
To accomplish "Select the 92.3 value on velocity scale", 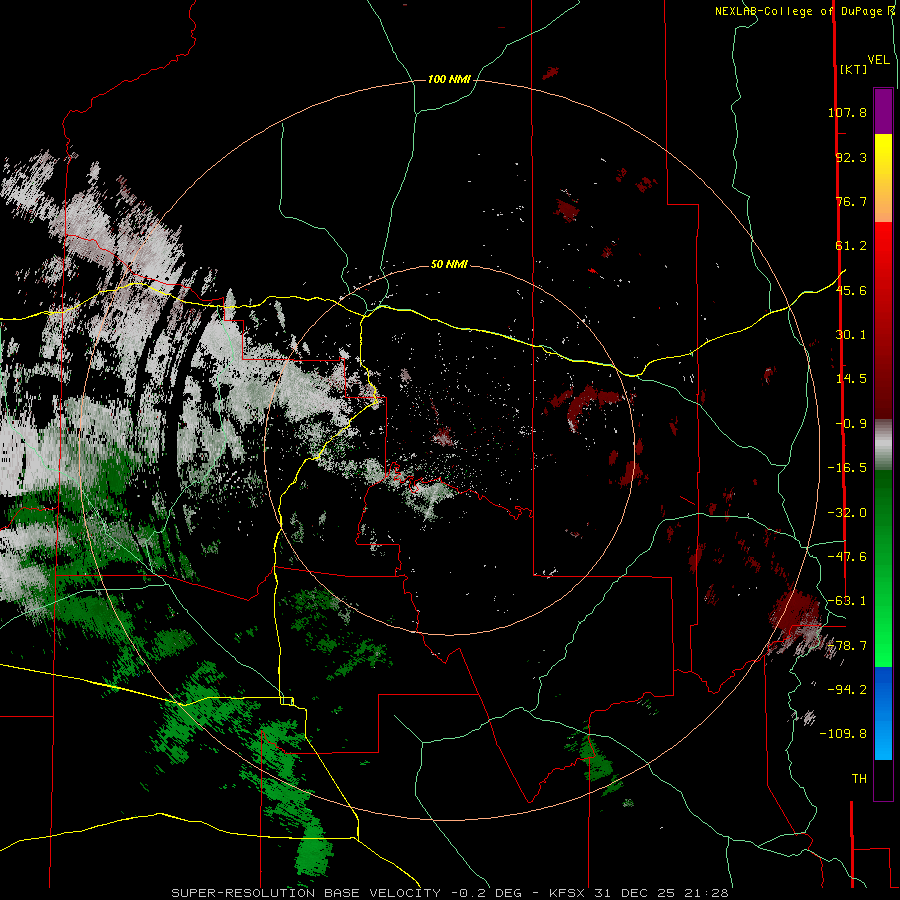I will (851, 157).
